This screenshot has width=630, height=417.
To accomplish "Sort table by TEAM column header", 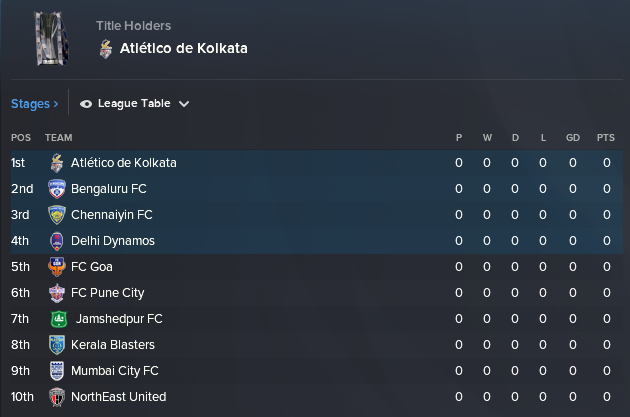I will (58, 137).
